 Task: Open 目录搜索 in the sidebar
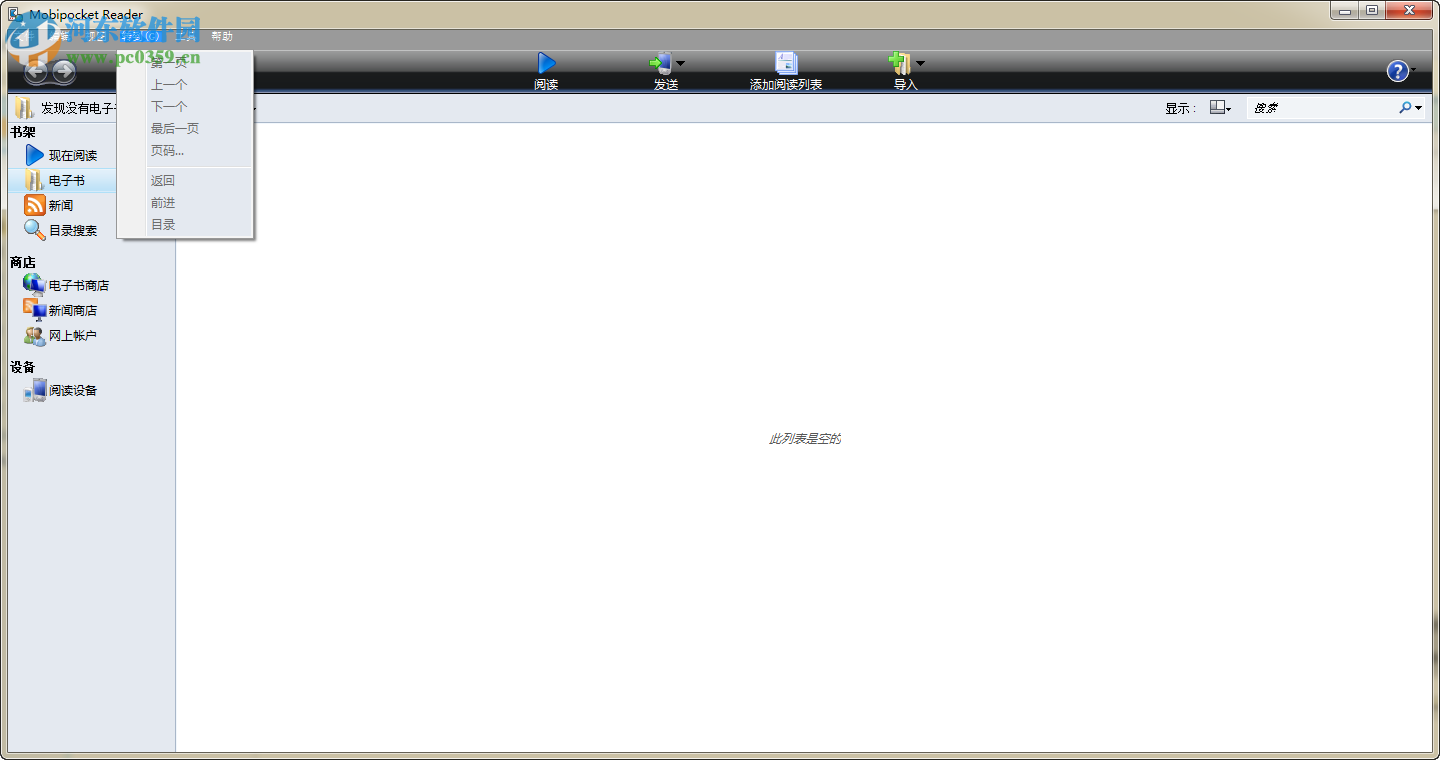(62, 230)
